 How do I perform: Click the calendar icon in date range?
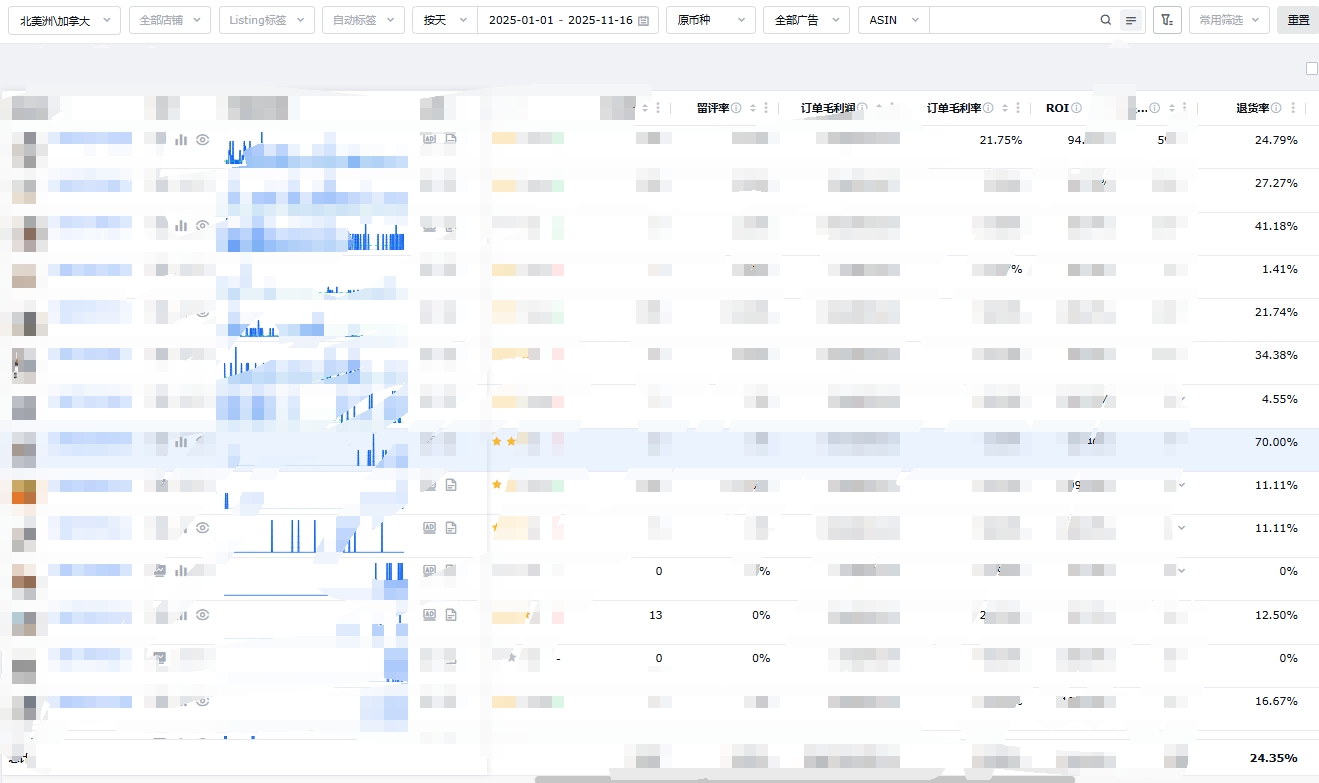[643, 20]
